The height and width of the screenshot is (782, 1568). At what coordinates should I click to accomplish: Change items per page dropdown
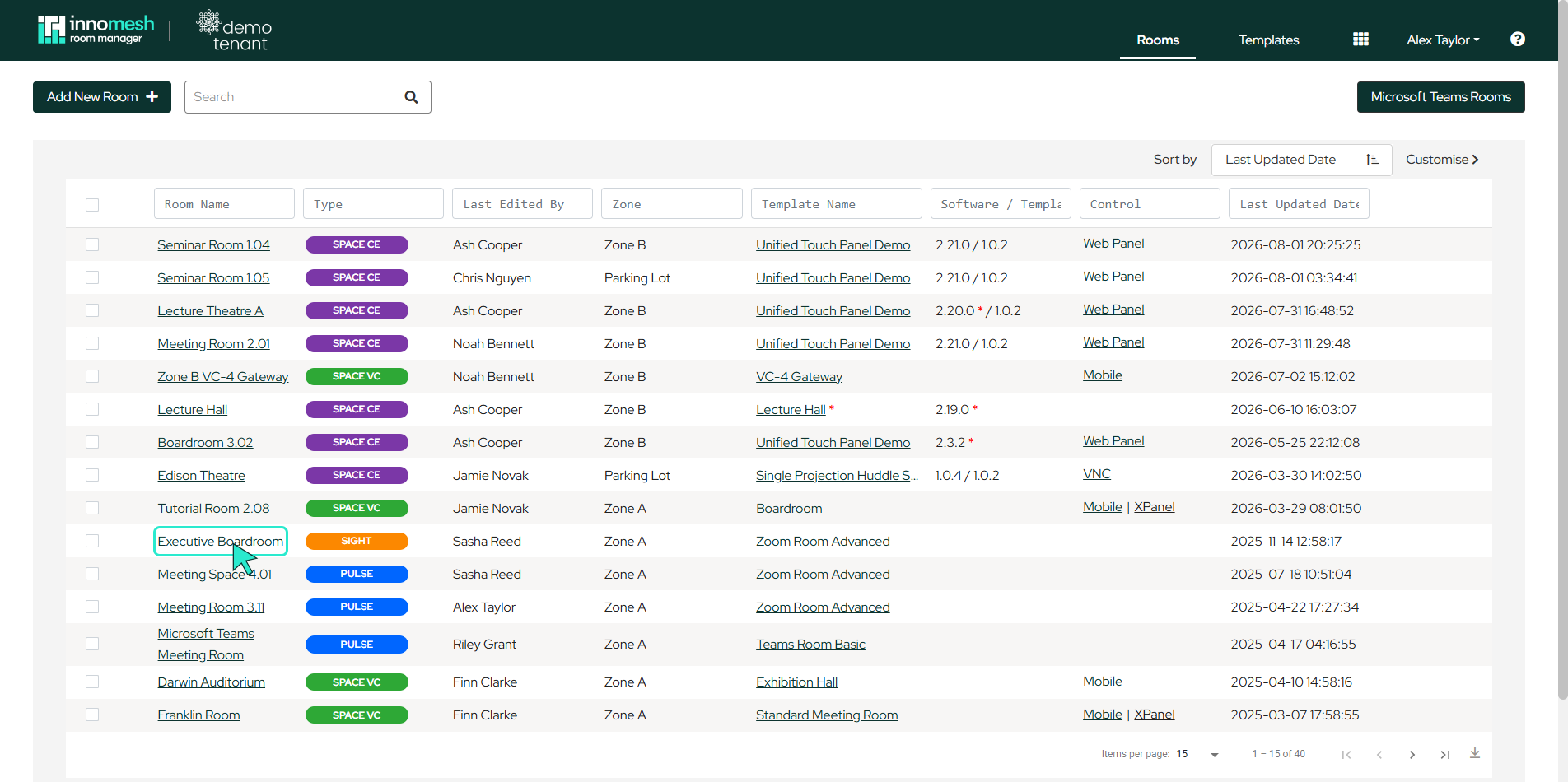pyautogui.click(x=1199, y=754)
